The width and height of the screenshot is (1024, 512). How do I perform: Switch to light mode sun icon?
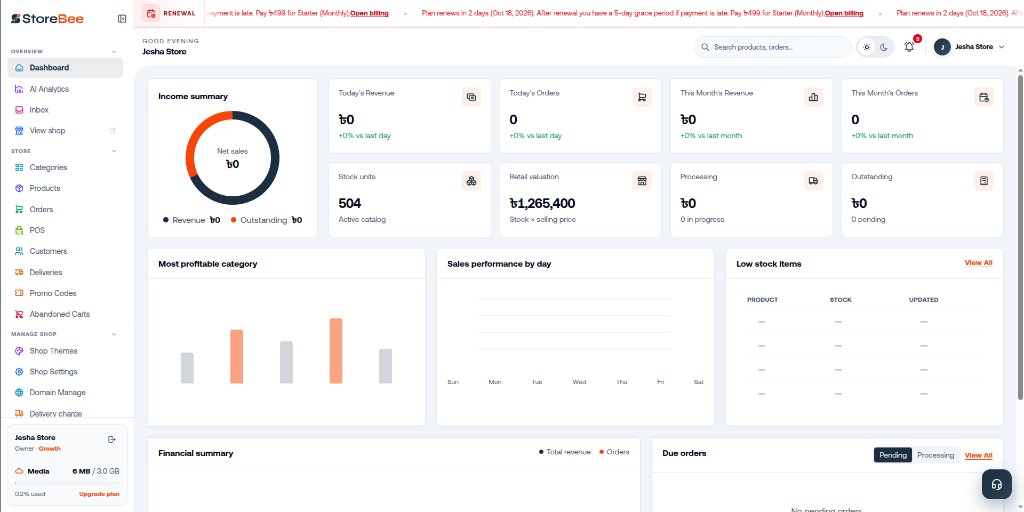(867, 47)
